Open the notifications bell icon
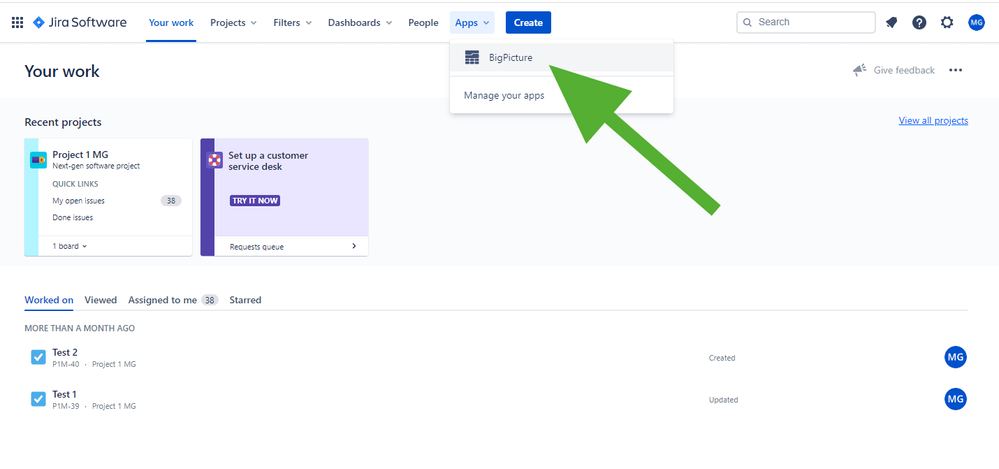 coord(891,22)
